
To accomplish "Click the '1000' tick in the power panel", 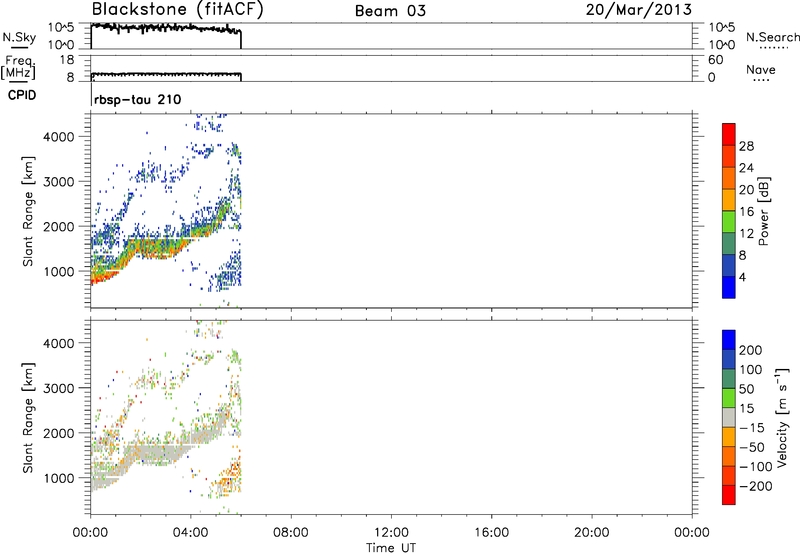I will (58, 271).
